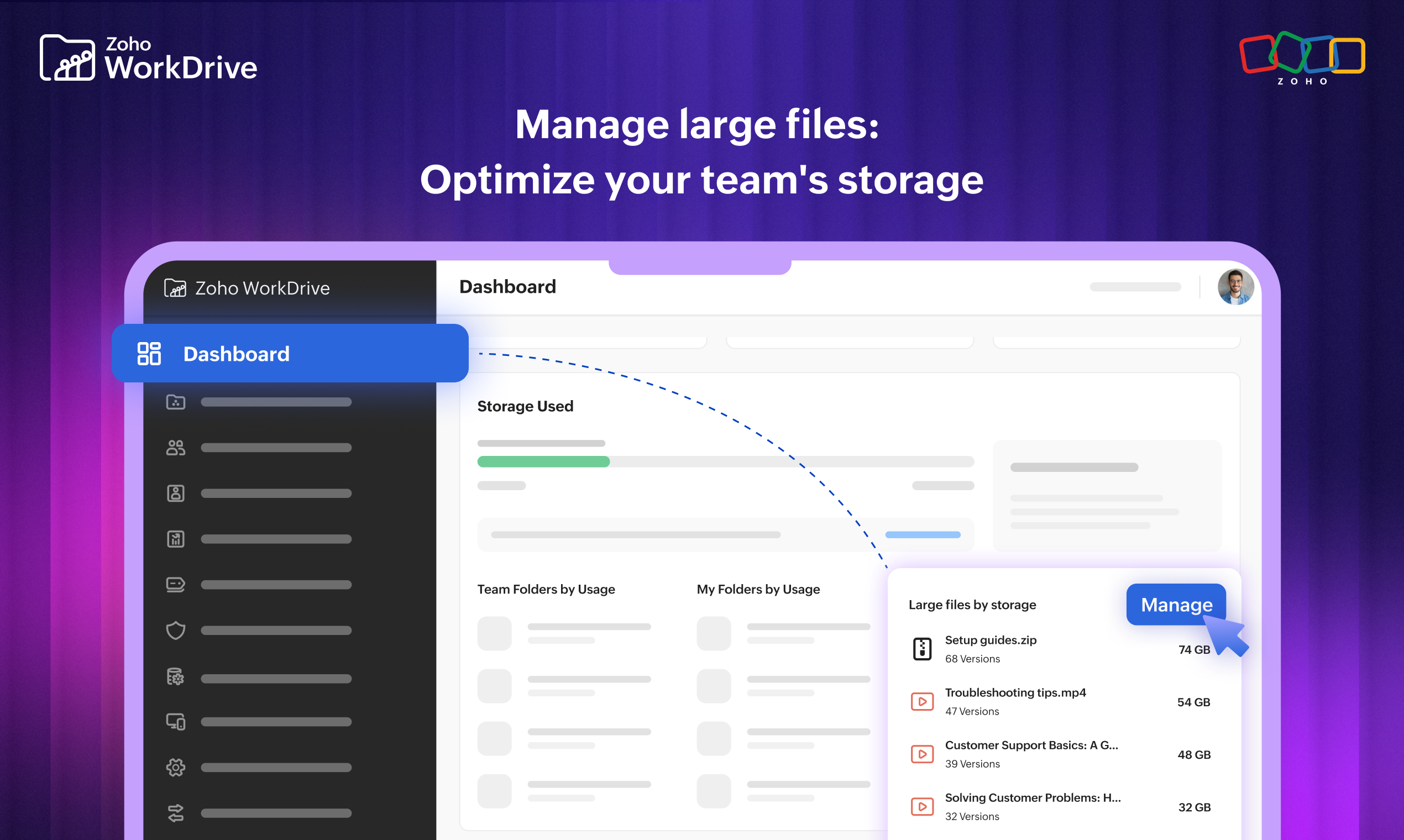This screenshot has width=1404, height=840.
Task: Select the Team Folders icon in sidebar
Action: (176, 402)
